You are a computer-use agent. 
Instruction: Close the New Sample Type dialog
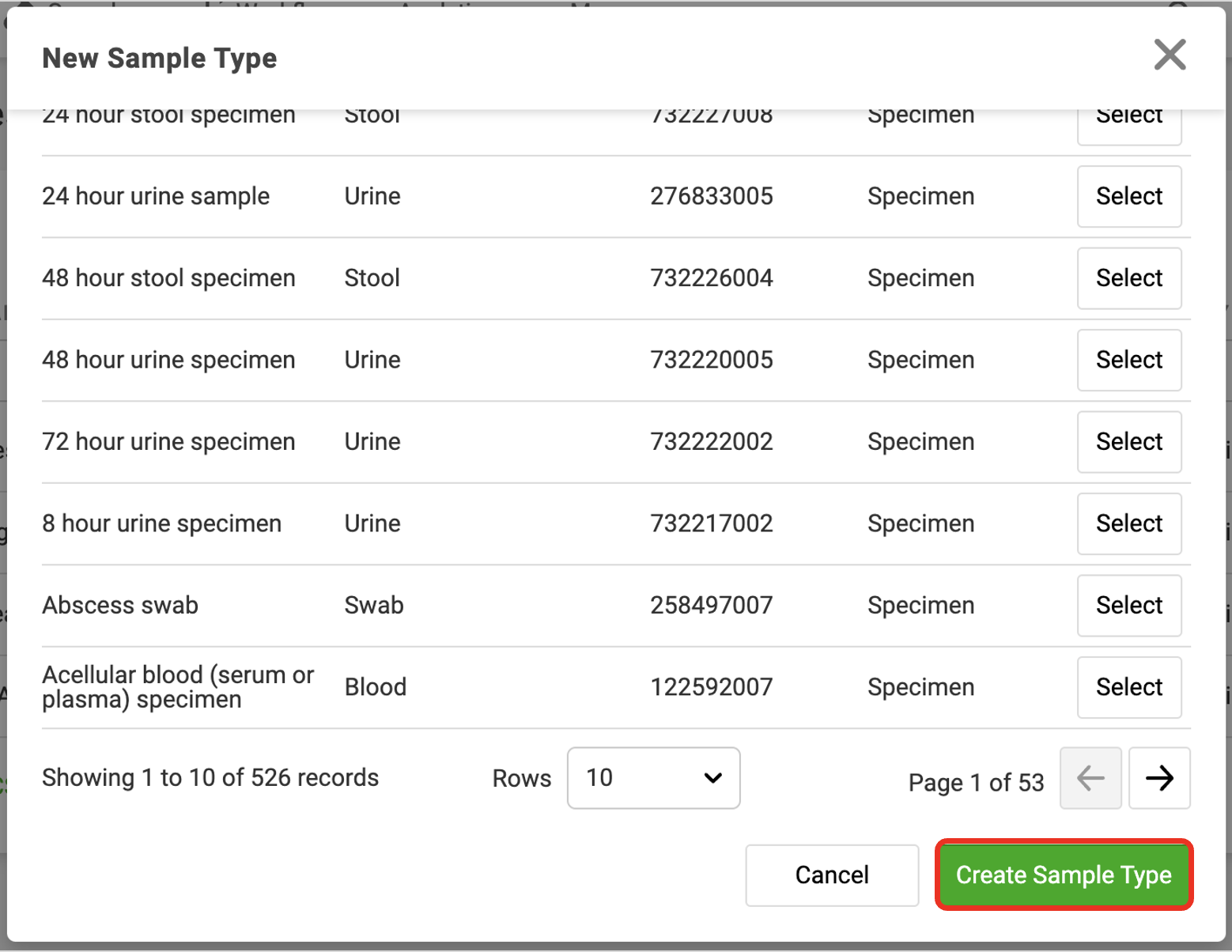(1170, 55)
